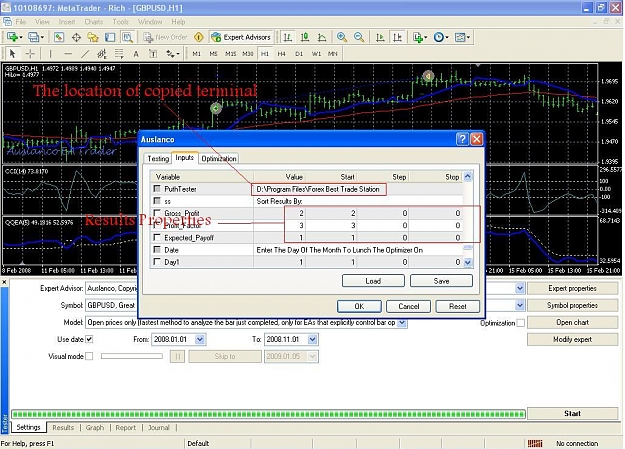Open a new chart from the toolbar

13,37
